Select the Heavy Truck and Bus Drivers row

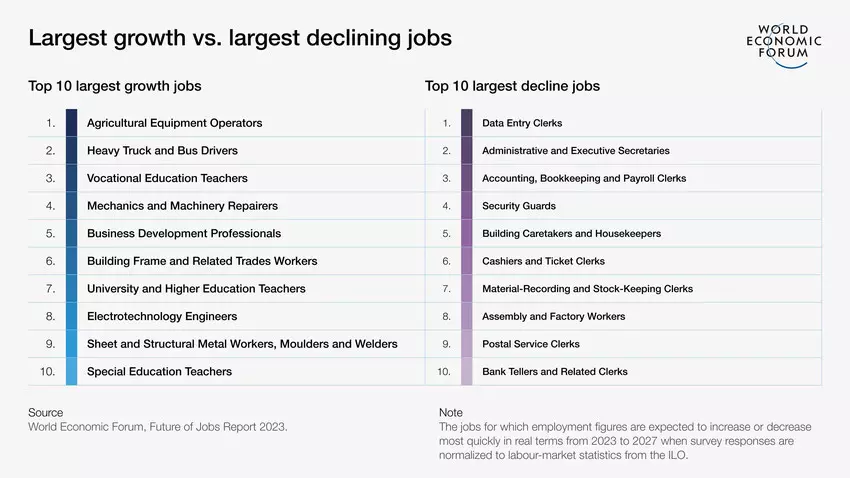[162, 151]
